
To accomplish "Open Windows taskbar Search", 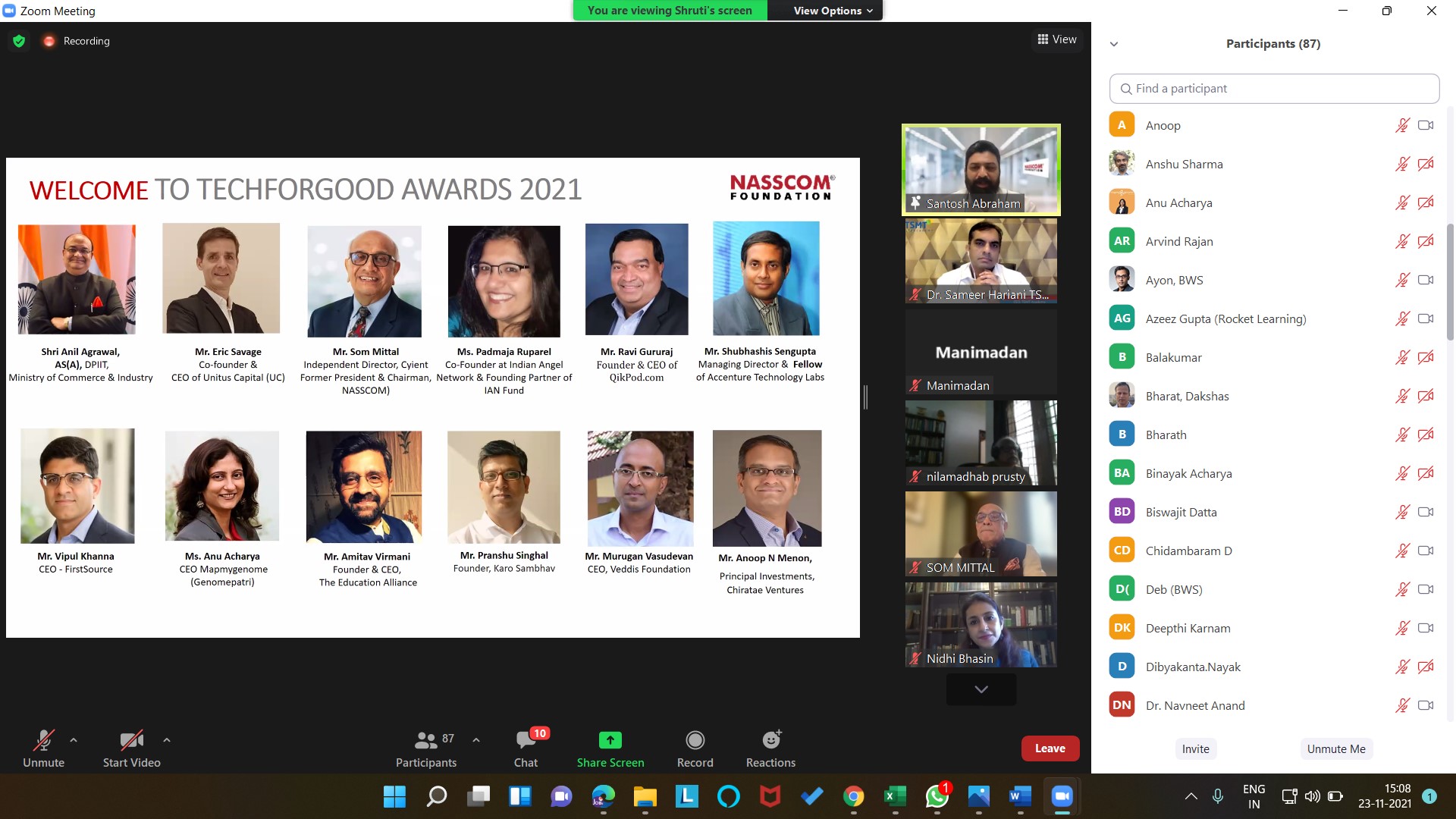I will (437, 796).
